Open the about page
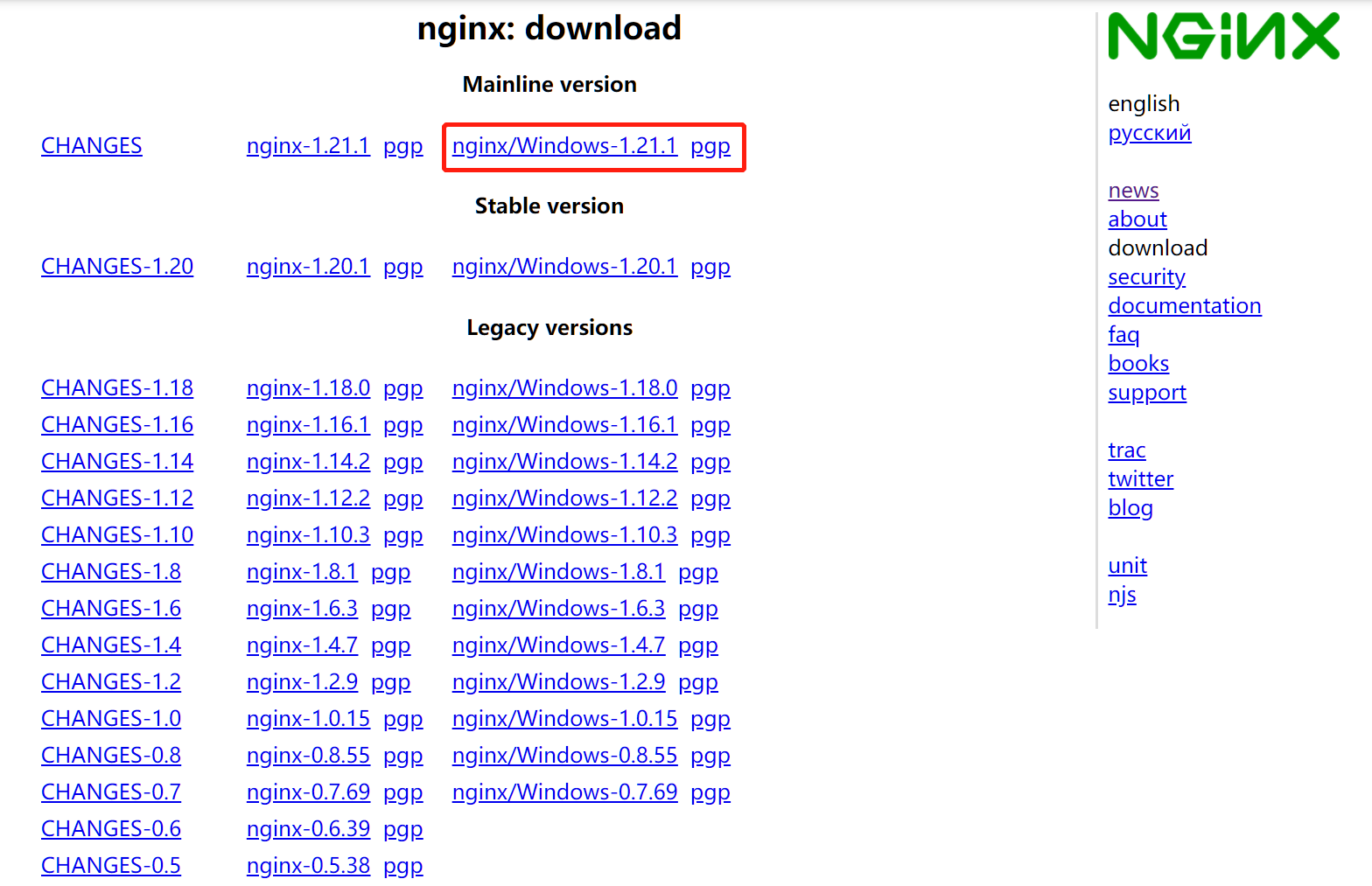 (1137, 220)
